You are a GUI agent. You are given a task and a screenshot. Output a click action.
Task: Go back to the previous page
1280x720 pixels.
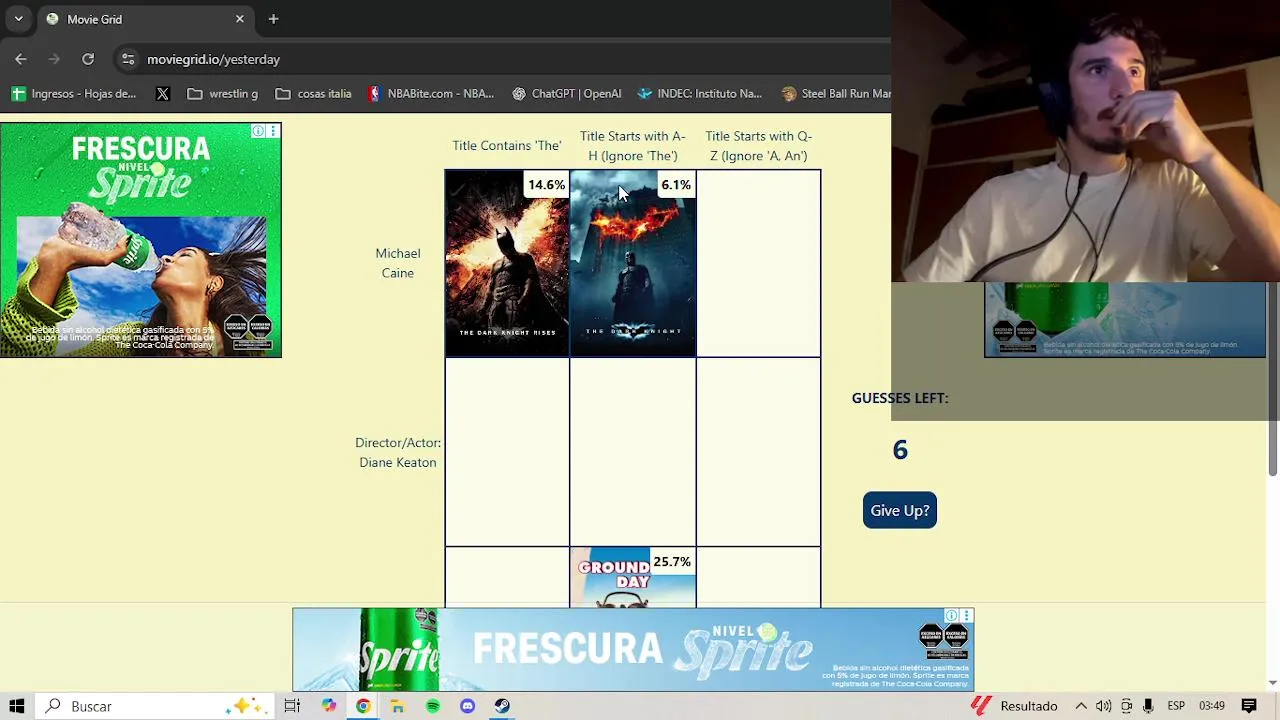click(21, 59)
